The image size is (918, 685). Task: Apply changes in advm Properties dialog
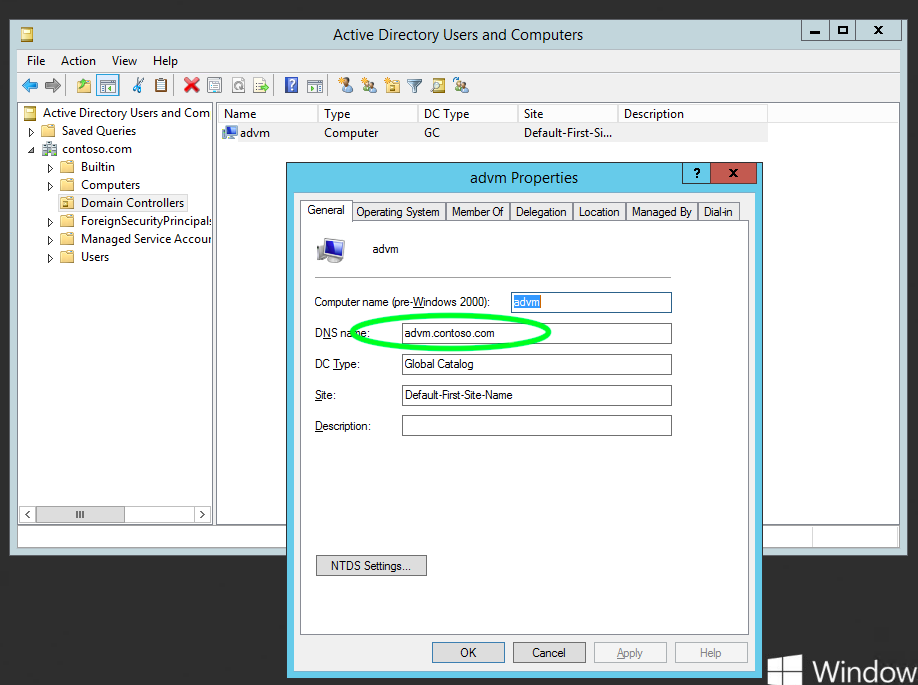[x=630, y=652]
